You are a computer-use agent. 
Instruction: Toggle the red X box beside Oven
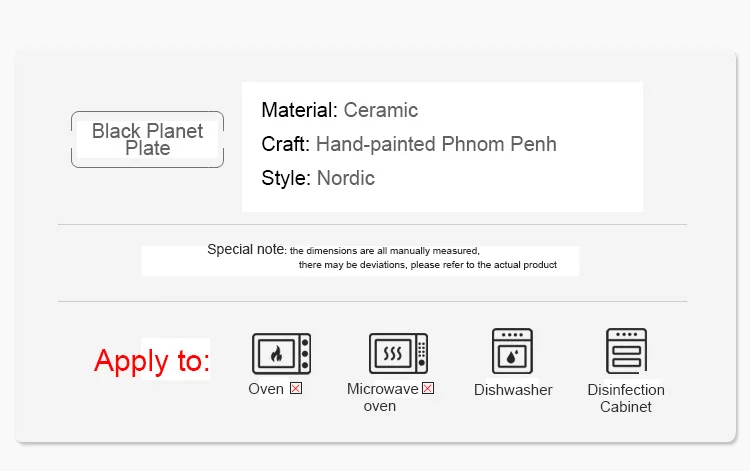click(296, 388)
